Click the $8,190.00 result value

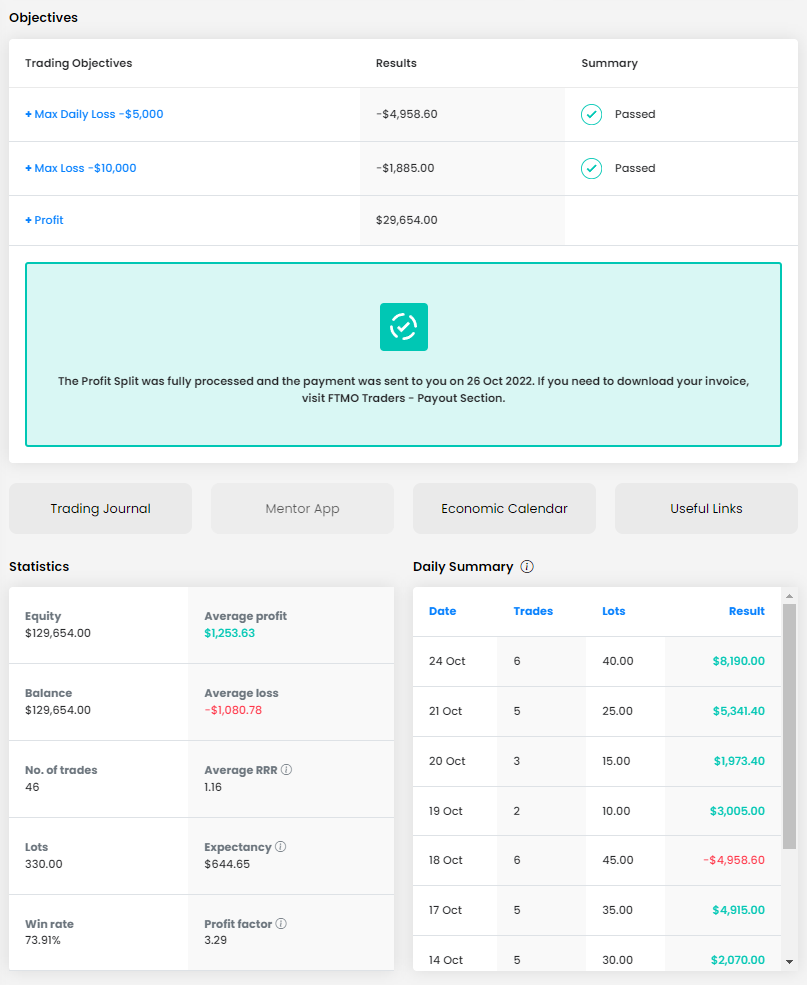point(738,661)
